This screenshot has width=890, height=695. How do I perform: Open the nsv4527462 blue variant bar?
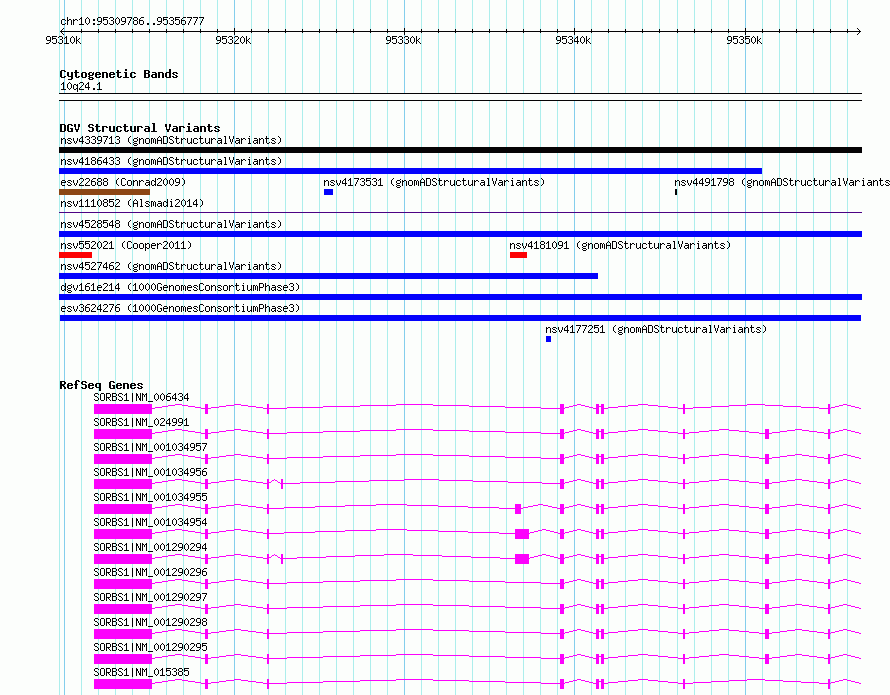tap(329, 276)
